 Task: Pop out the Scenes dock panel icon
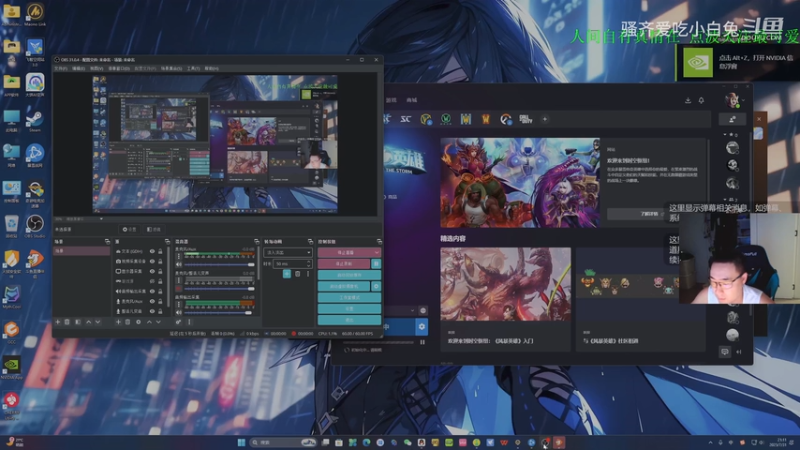click(107, 241)
